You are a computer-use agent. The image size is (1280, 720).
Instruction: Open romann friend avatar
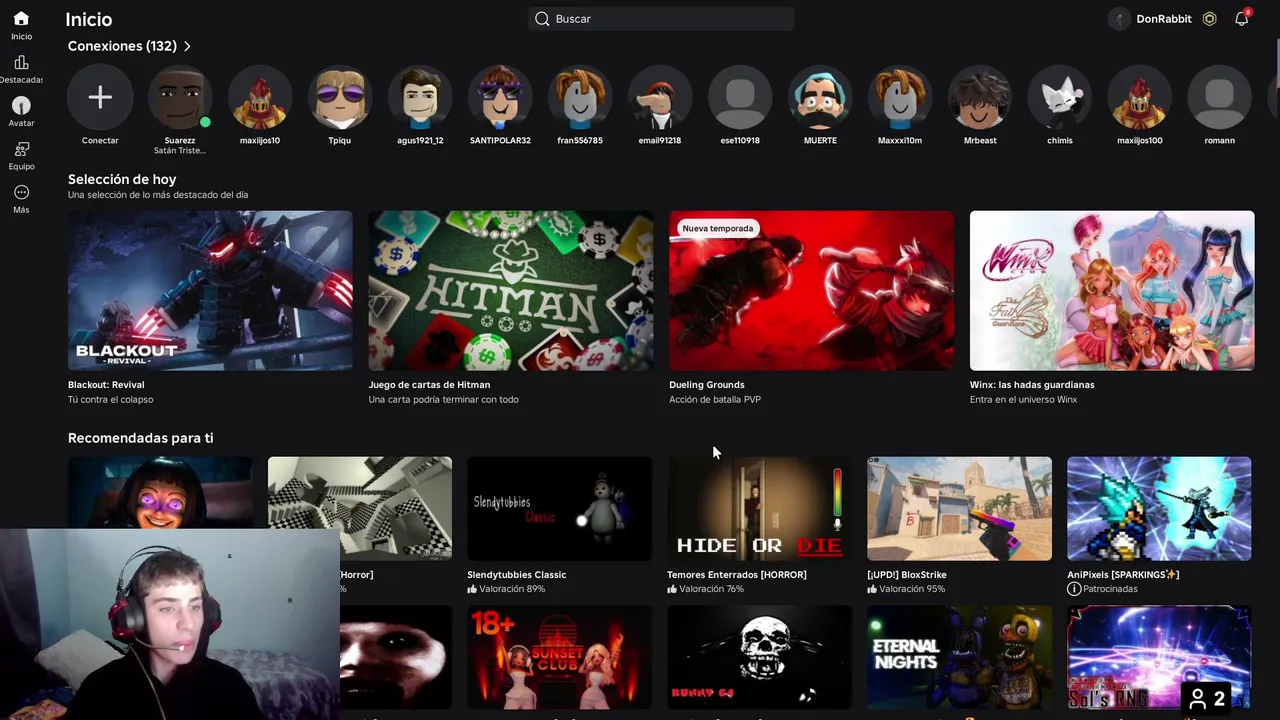[1220, 98]
